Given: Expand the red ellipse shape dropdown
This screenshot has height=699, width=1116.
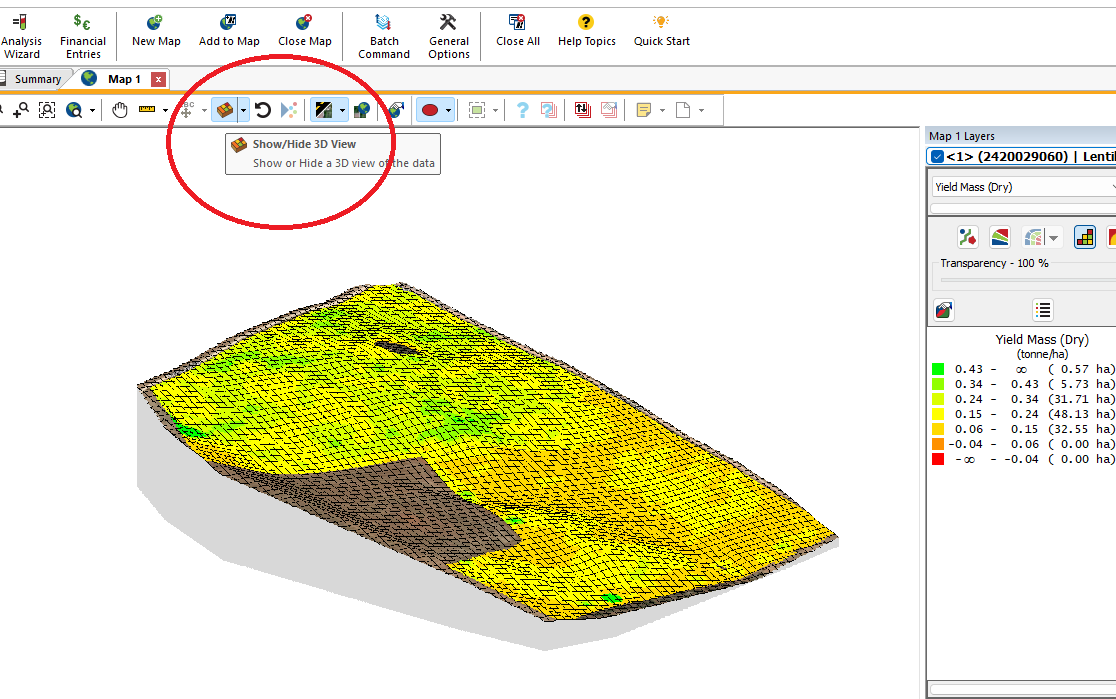Looking at the screenshot, I should coord(448,110).
